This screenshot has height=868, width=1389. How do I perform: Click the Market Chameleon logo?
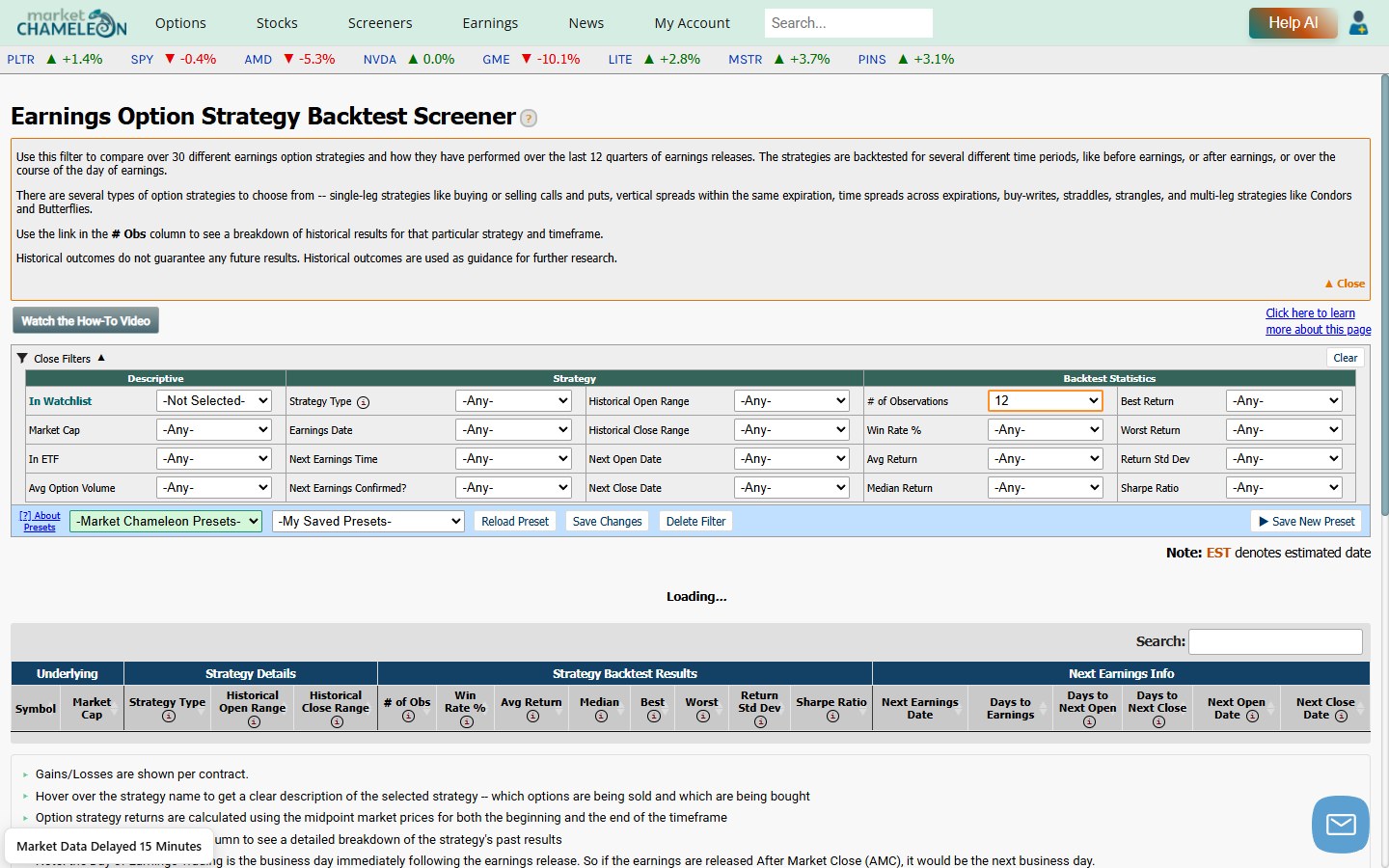coord(71,22)
